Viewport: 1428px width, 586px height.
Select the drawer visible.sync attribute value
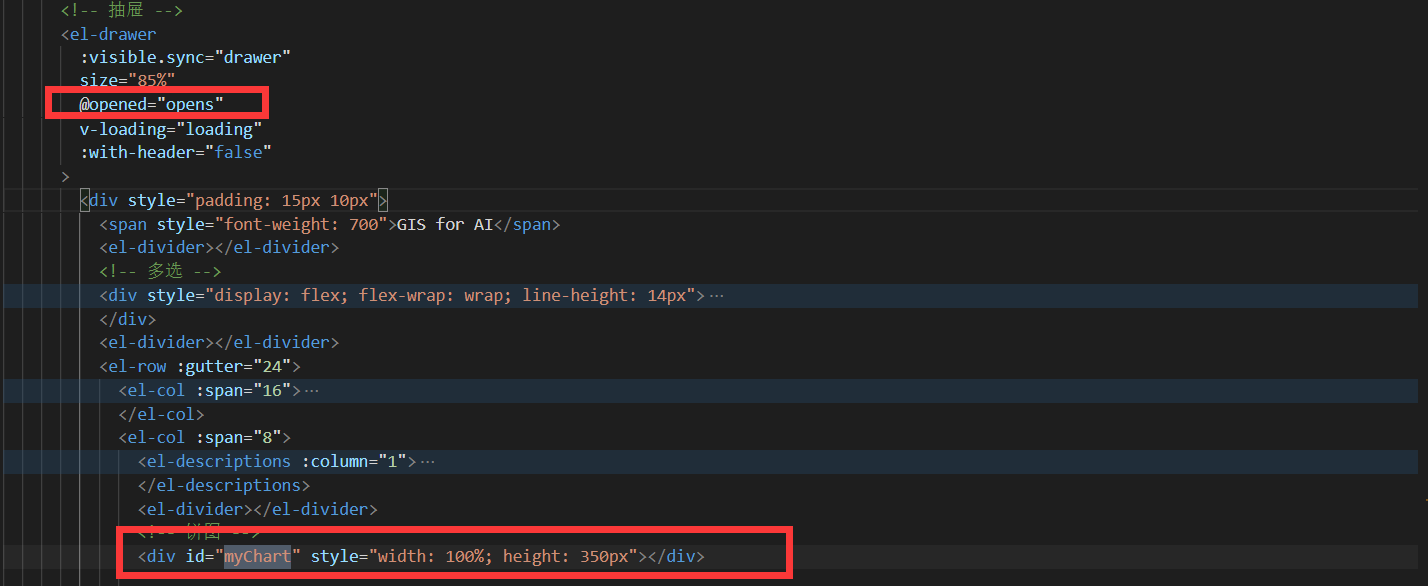(x=254, y=57)
